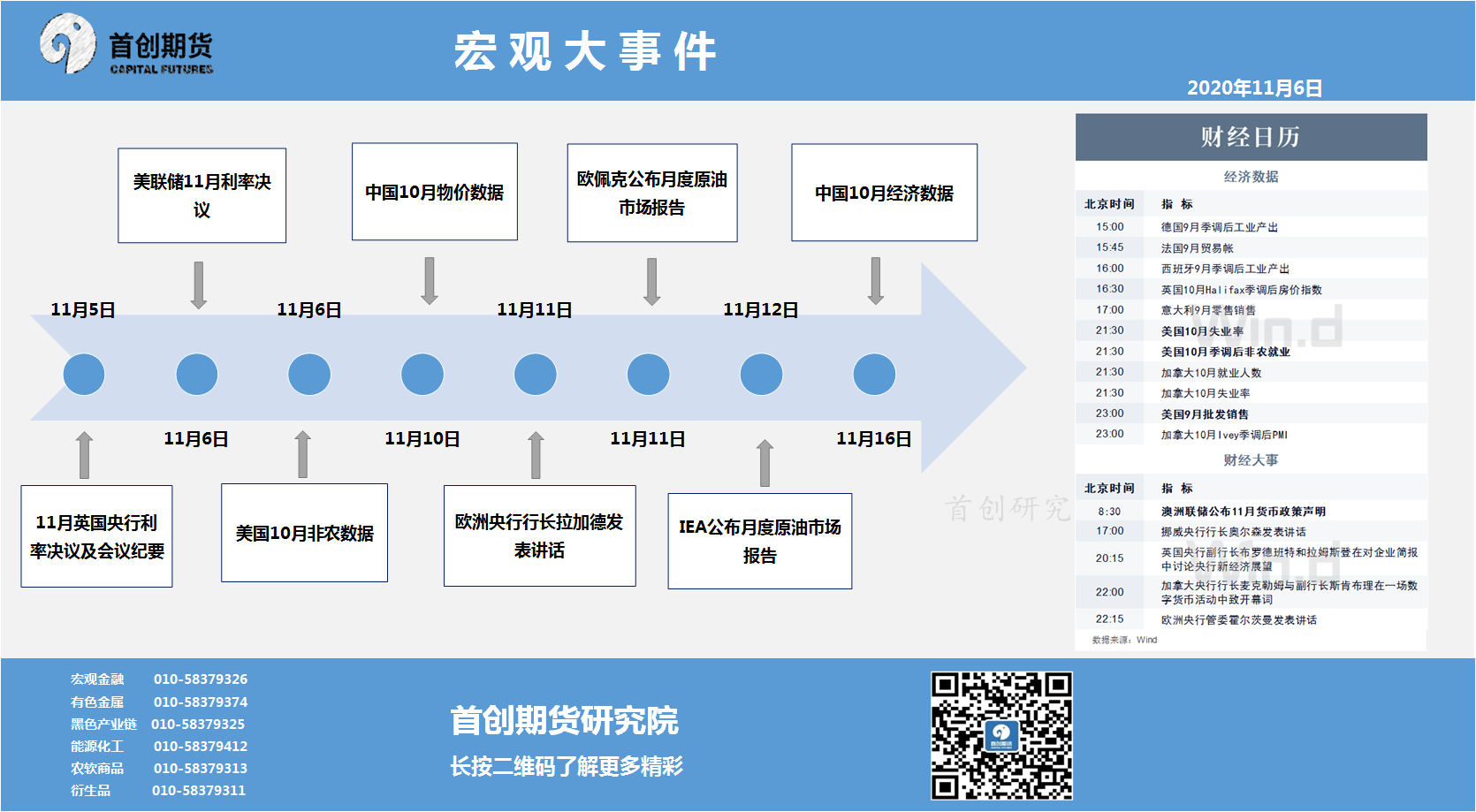Screen dimensions: 1476x812
Task: Click the timeline dot above 11月10日
Action: (422, 375)
